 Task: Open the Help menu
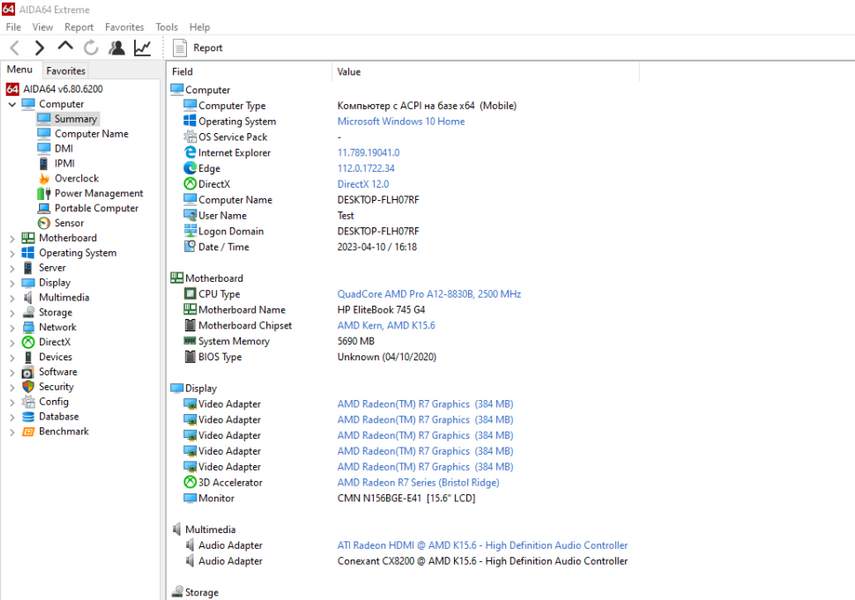coord(200,27)
